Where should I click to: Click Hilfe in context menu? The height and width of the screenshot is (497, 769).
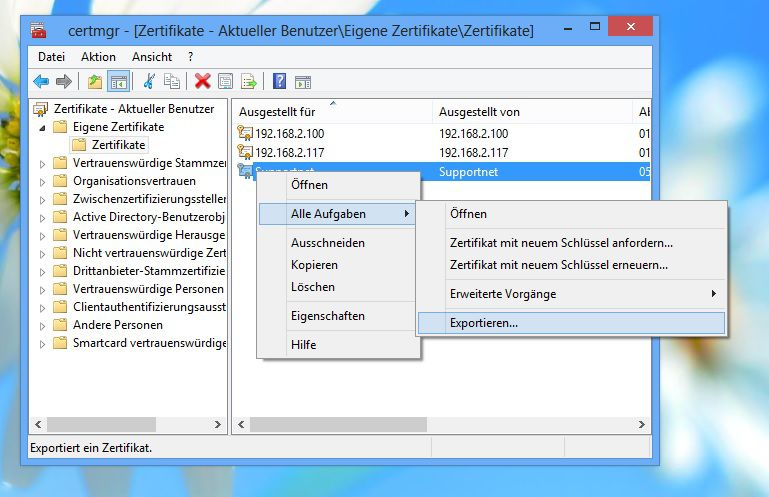tap(338, 345)
